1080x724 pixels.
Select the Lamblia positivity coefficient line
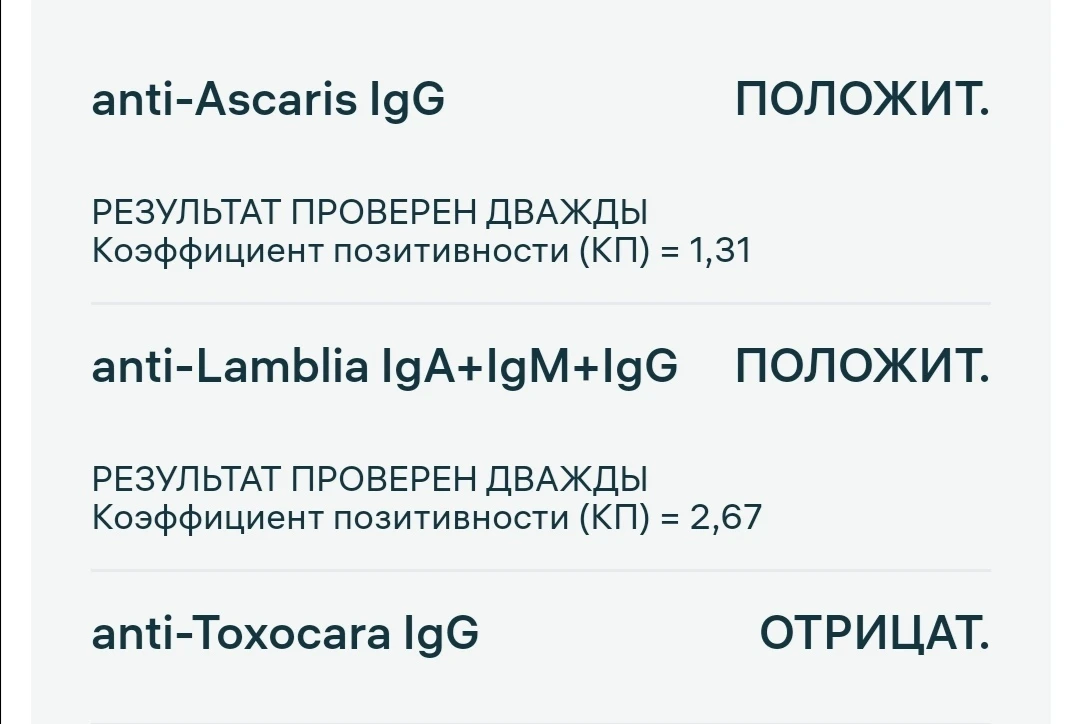[x=427, y=517]
